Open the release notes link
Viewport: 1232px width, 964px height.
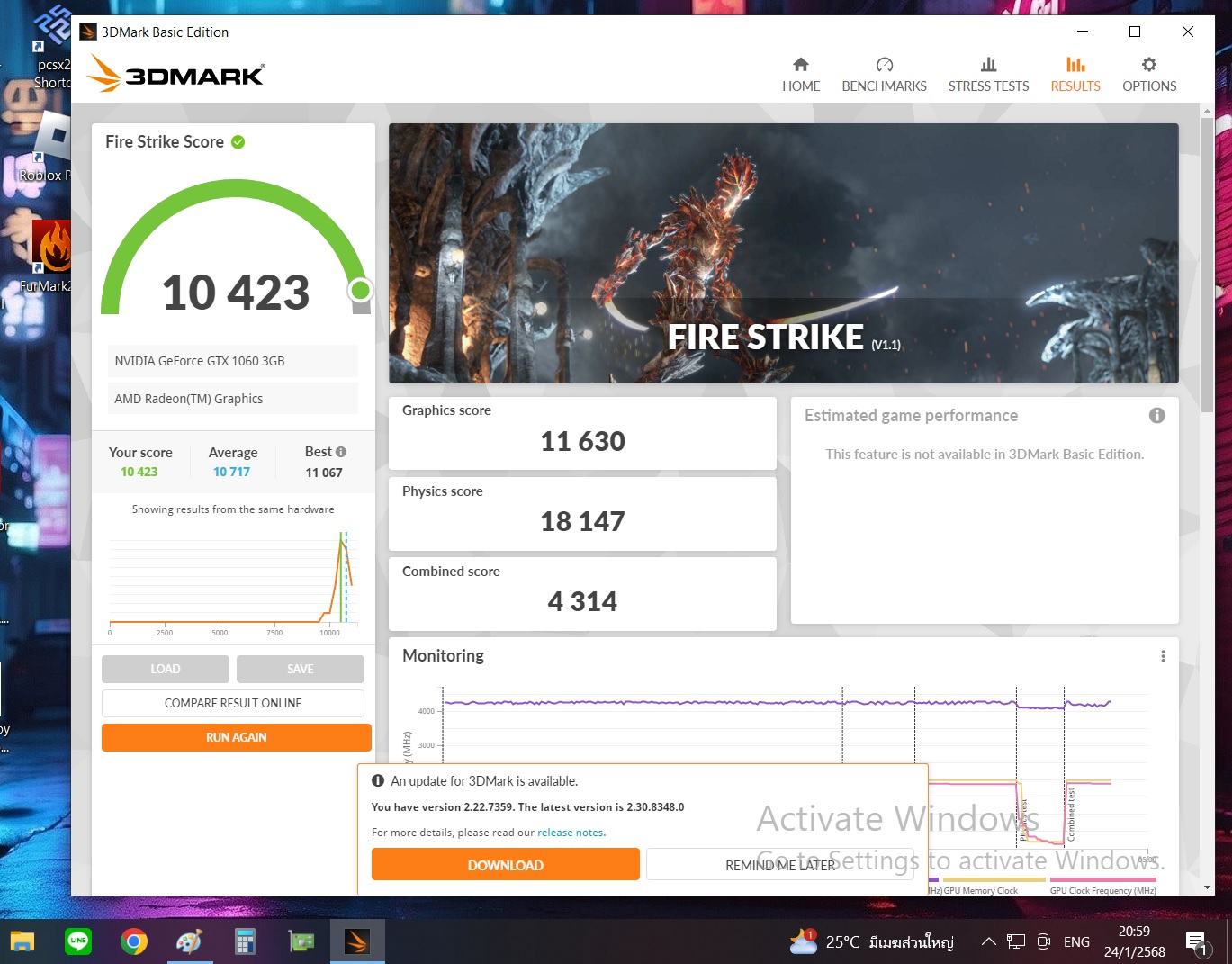pos(571,833)
